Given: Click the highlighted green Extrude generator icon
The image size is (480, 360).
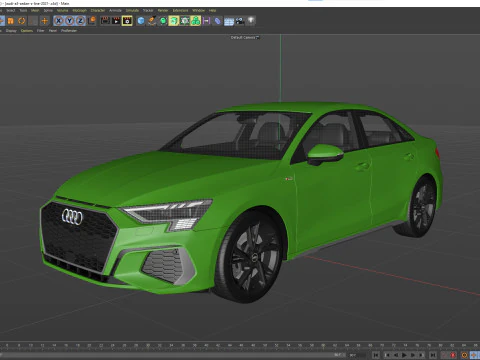Looking at the screenshot, I should tap(174, 21).
